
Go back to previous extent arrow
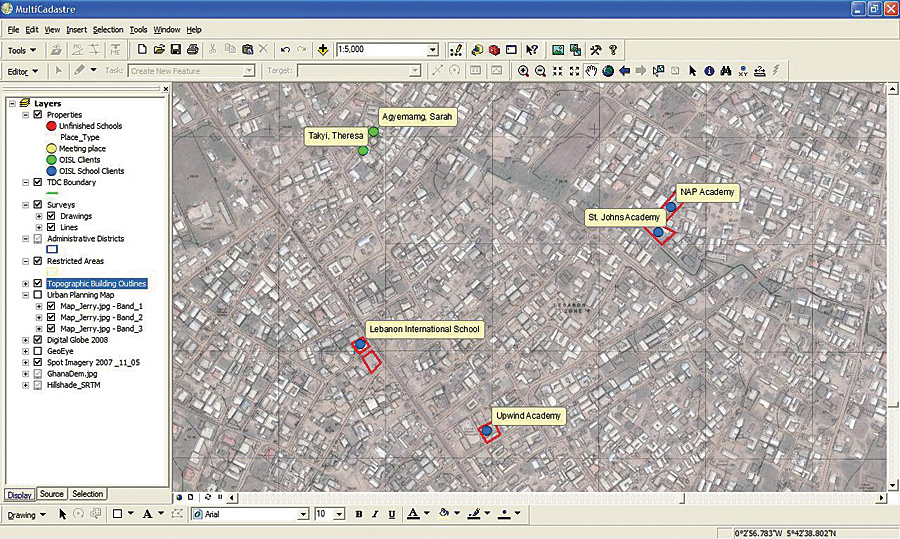click(624, 71)
